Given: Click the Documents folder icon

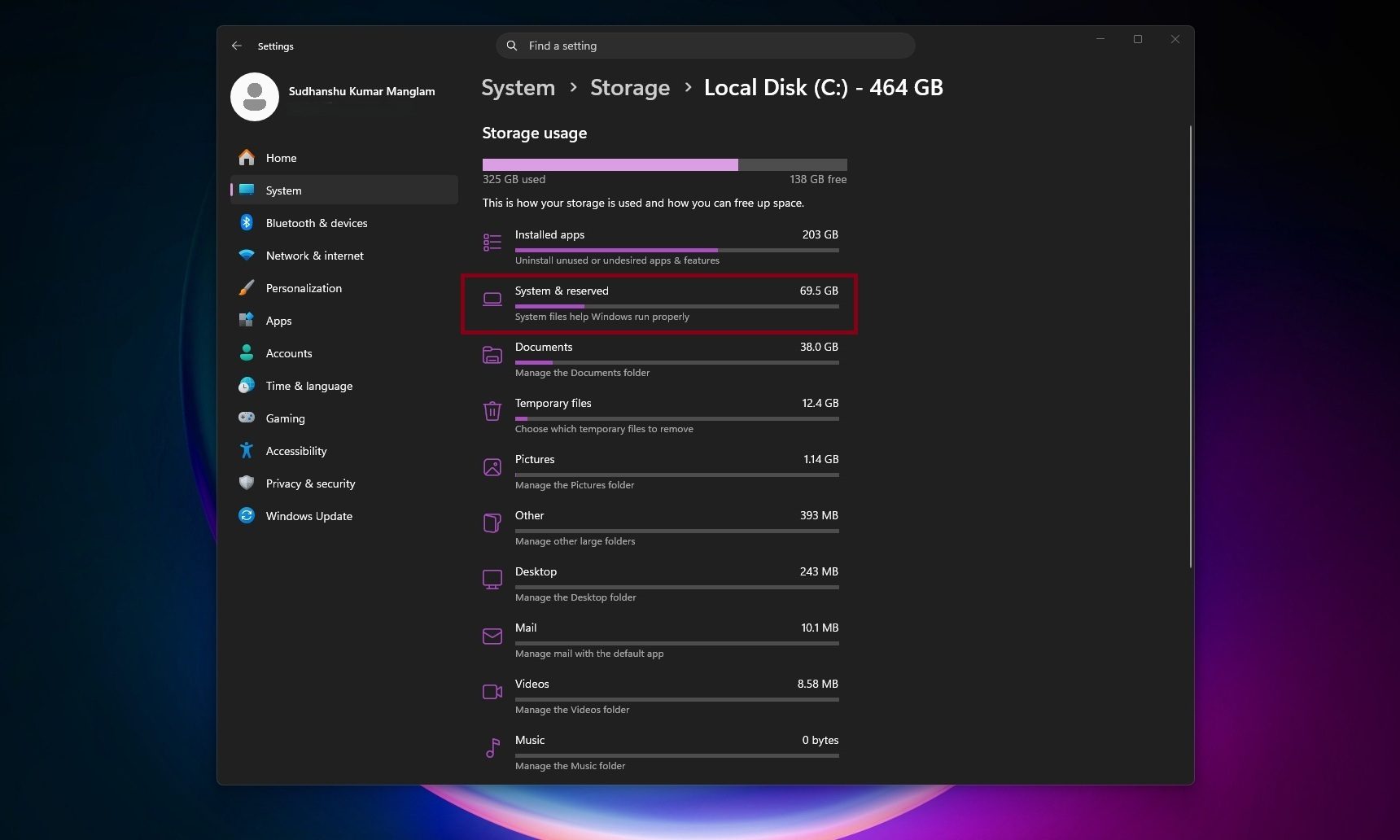Looking at the screenshot, I should pyautogui.click(x=492, y=355).
